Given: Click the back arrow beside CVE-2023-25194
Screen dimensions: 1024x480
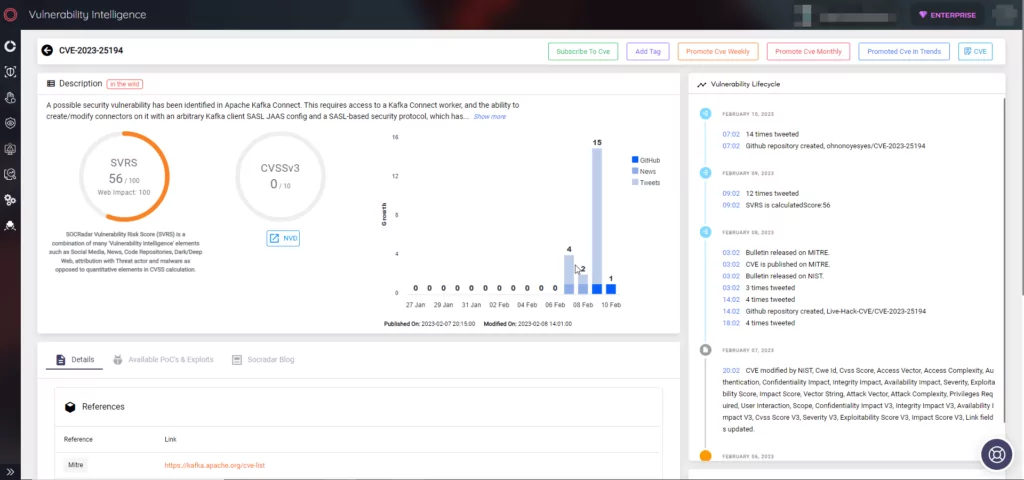Looking at the screenshot, I should pos(46,50).
